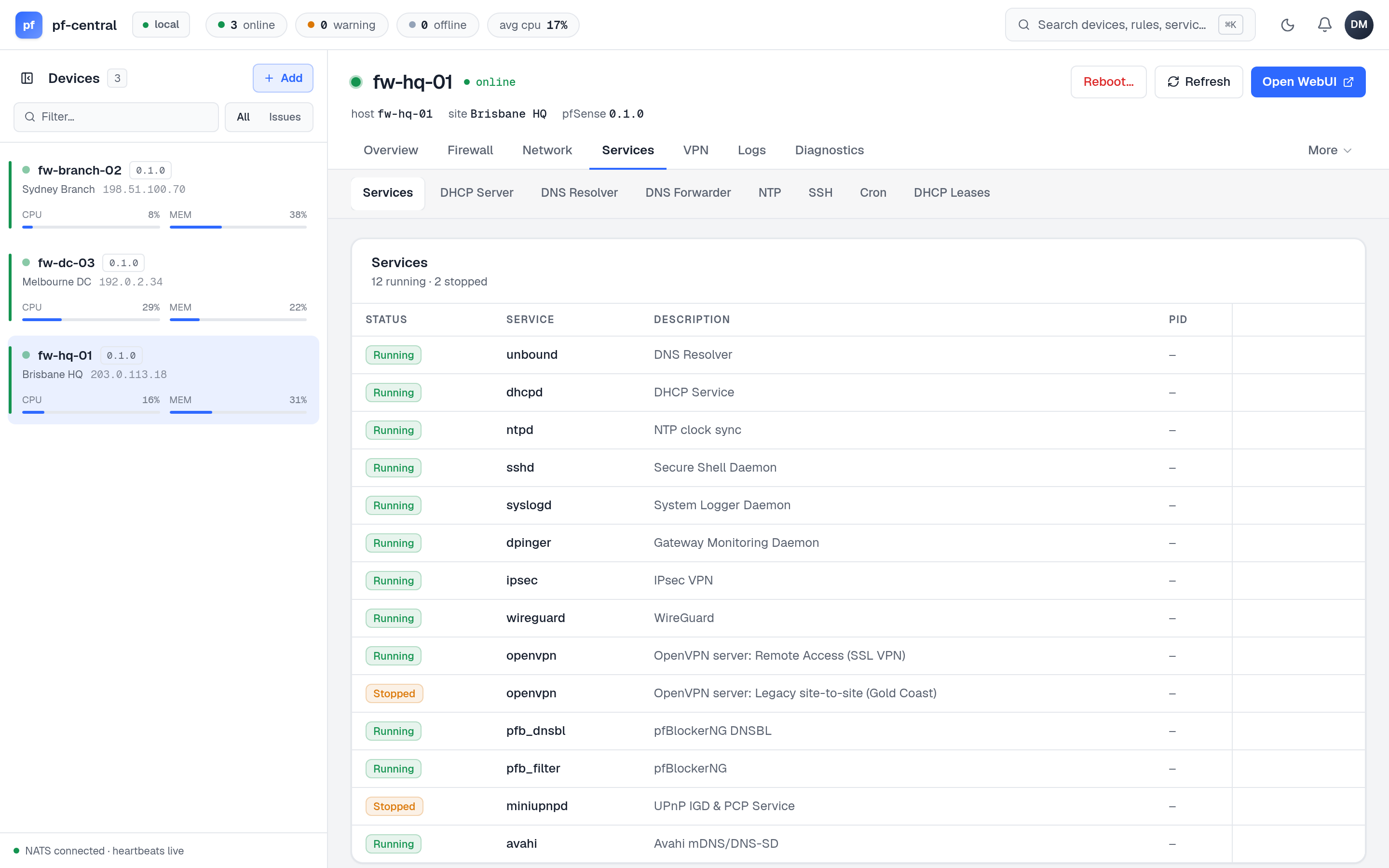The image size is (1389, 868).
Task: Click the 3 online status pill
Action: click(246, 25)
